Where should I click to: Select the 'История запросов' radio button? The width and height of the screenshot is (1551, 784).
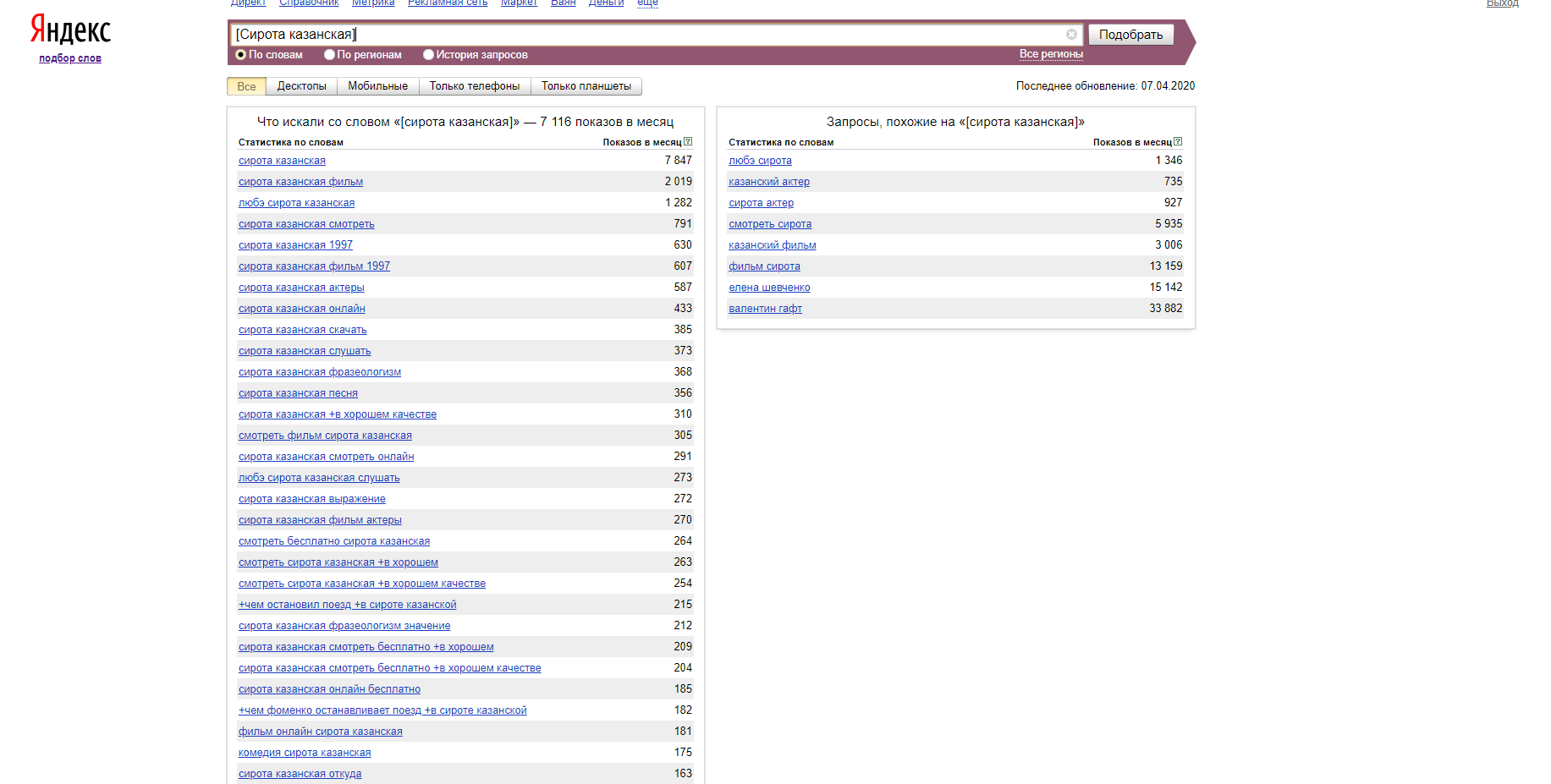click(429, 55)
